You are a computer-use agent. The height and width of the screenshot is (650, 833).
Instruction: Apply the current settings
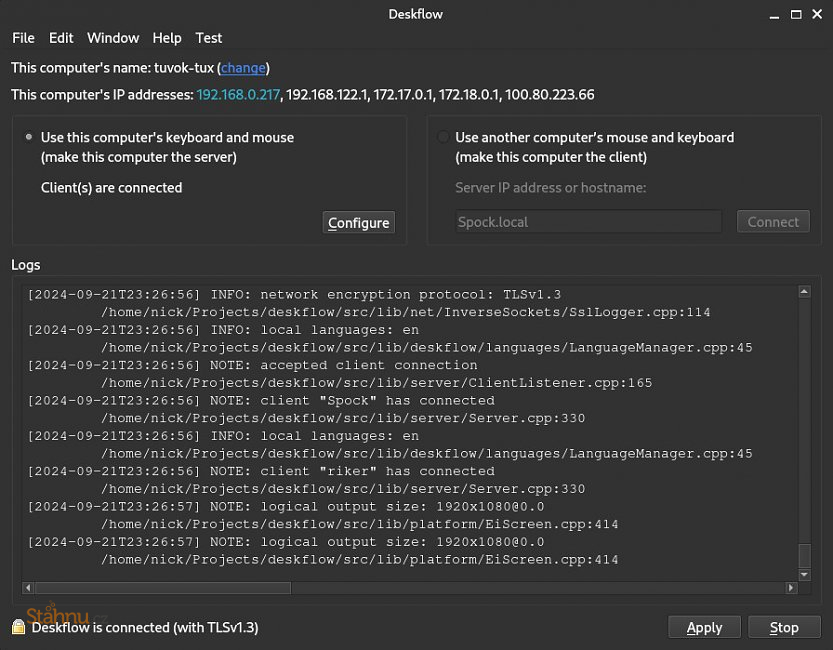click(x=704, y=627)
